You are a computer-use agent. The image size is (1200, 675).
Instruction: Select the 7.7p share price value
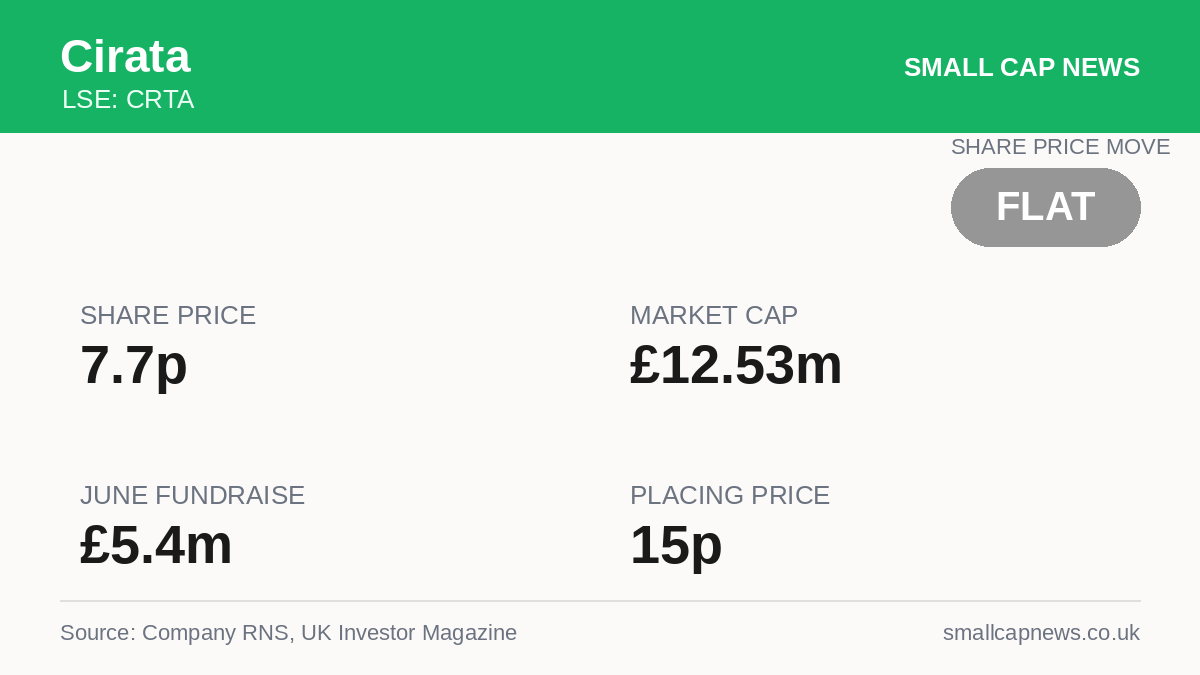[134, 365]
